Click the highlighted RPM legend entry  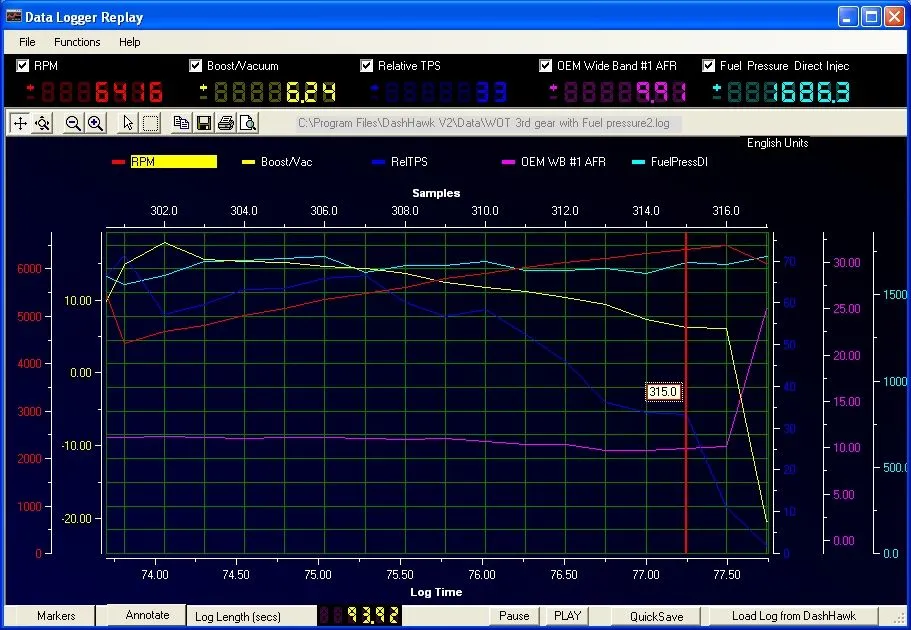172,162
